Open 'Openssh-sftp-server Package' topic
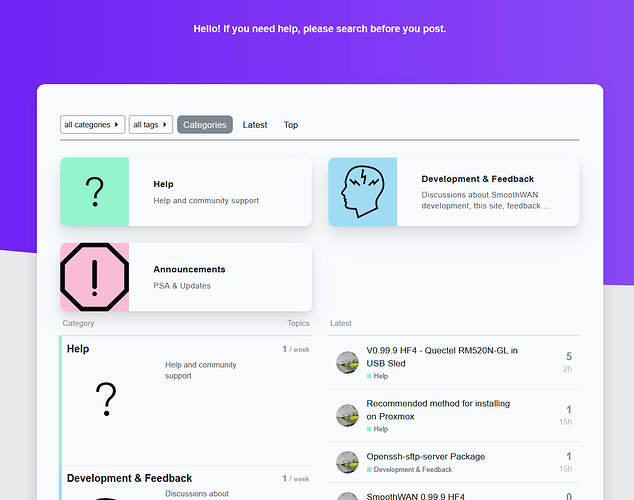The width and height of the screenshot is (634, 500). pyautogui.click(x=425, y=456)
